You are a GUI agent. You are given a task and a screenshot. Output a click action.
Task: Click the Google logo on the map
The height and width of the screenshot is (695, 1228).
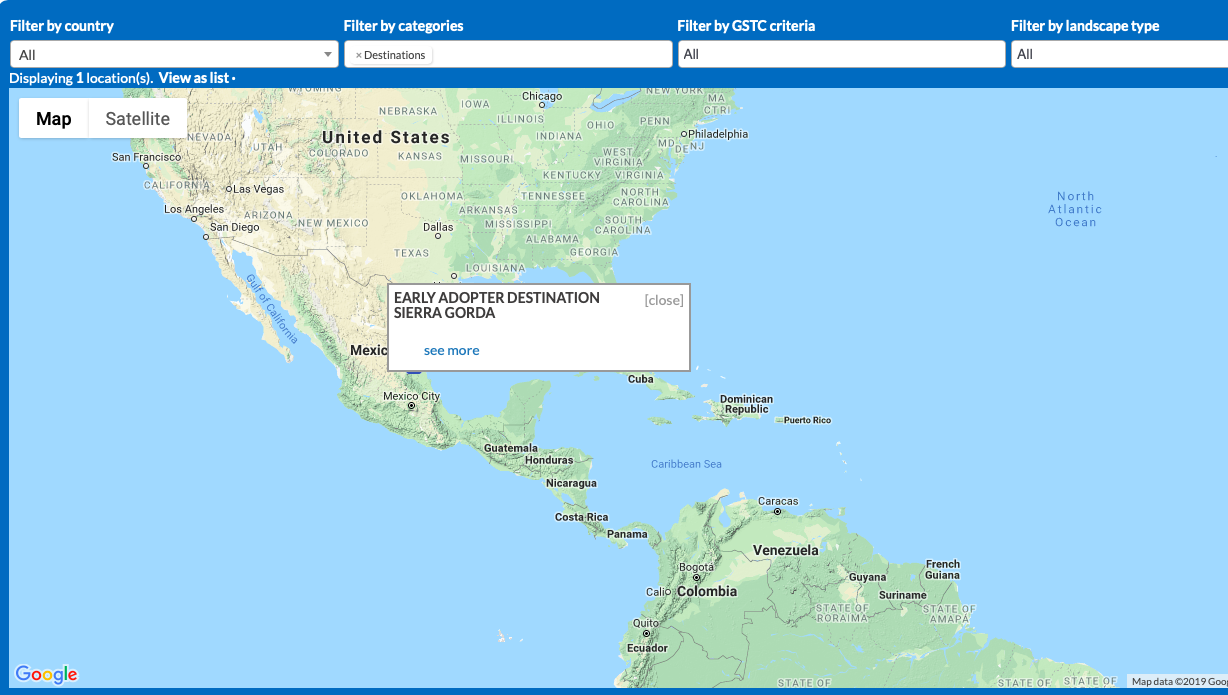[x=46, y=674]
